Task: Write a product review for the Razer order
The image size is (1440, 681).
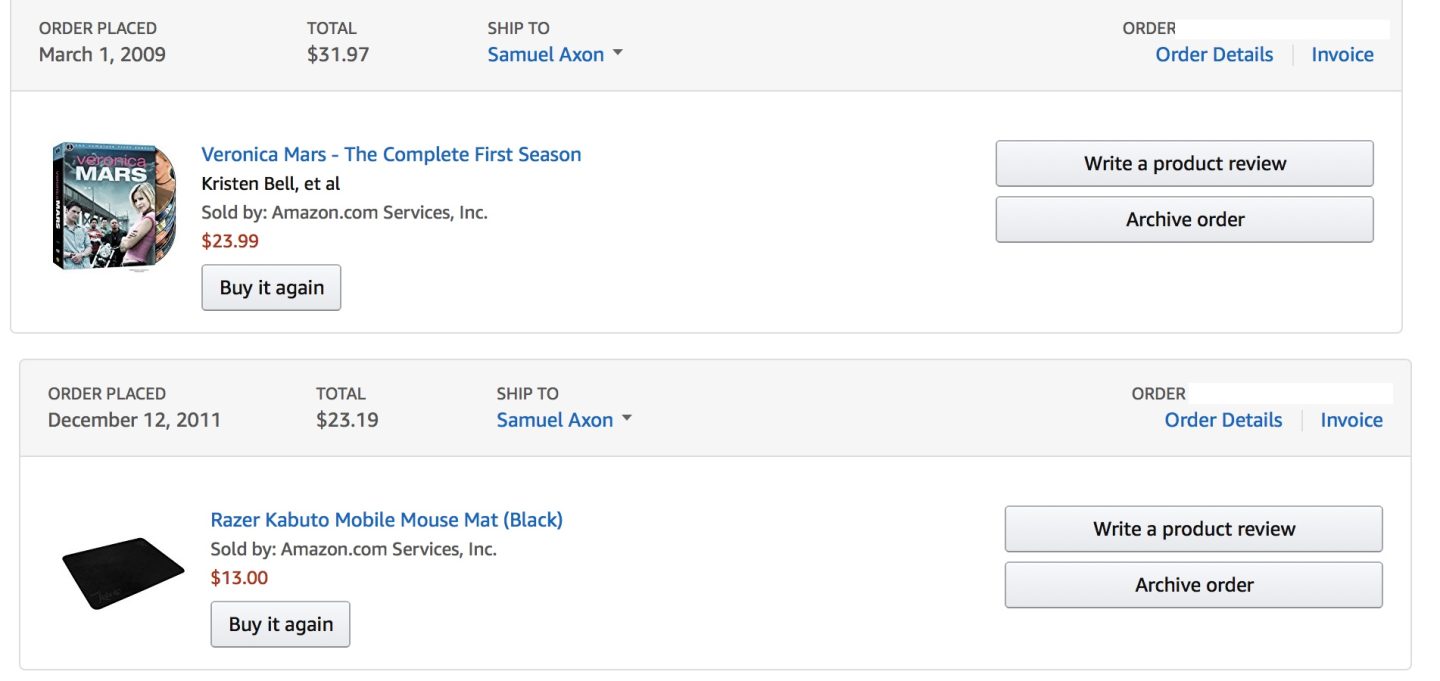Action: (1193, 528)
